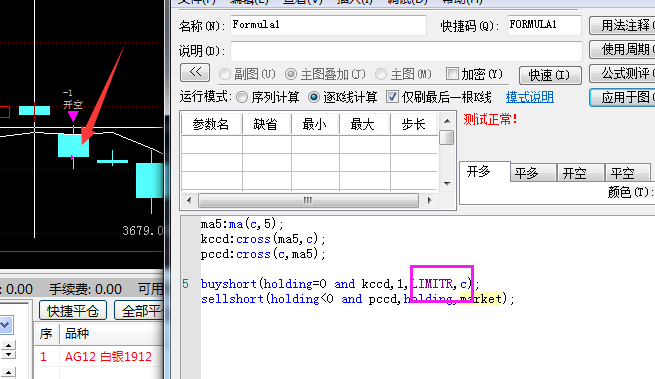655x379 pixels.
Task: Click the sellshort code line
Action: click(358, 299)
